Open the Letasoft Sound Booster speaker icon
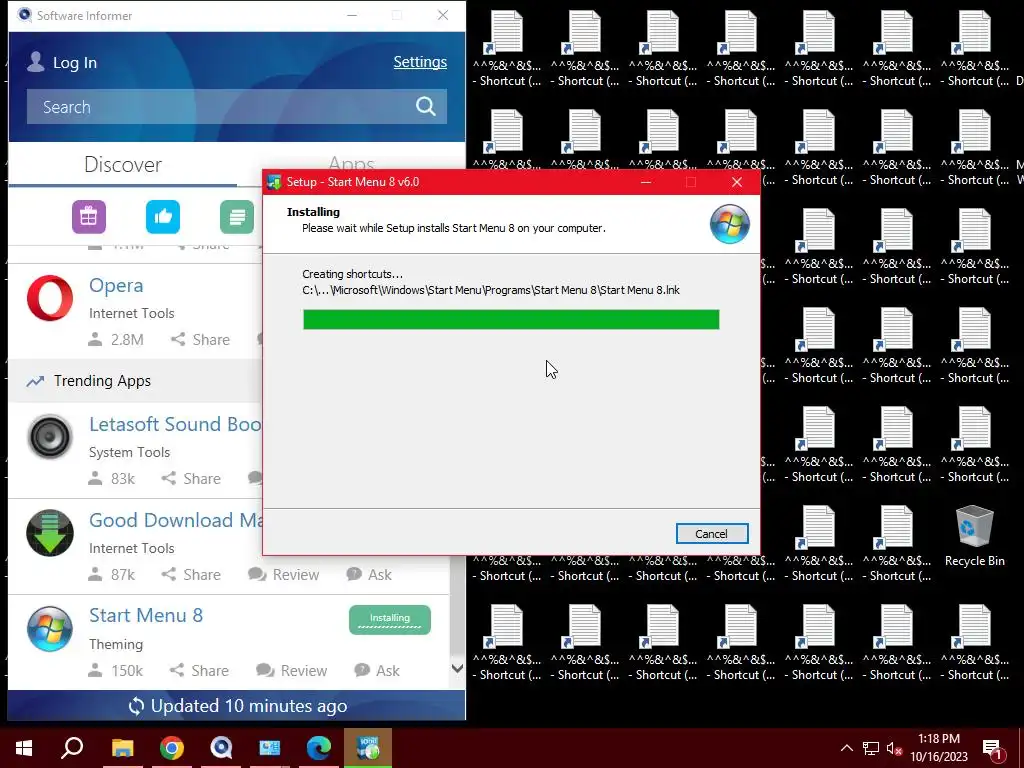 point(50,437)
